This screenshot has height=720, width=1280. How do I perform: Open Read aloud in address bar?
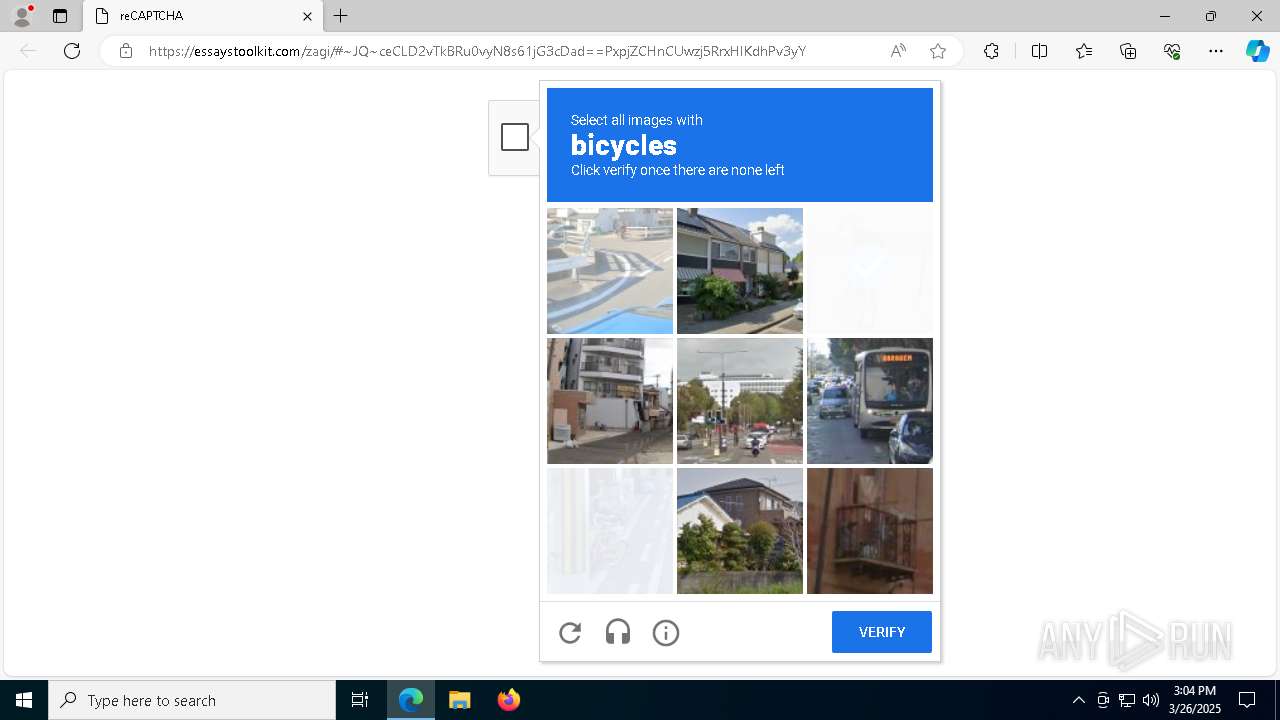[x=898, y=51]
